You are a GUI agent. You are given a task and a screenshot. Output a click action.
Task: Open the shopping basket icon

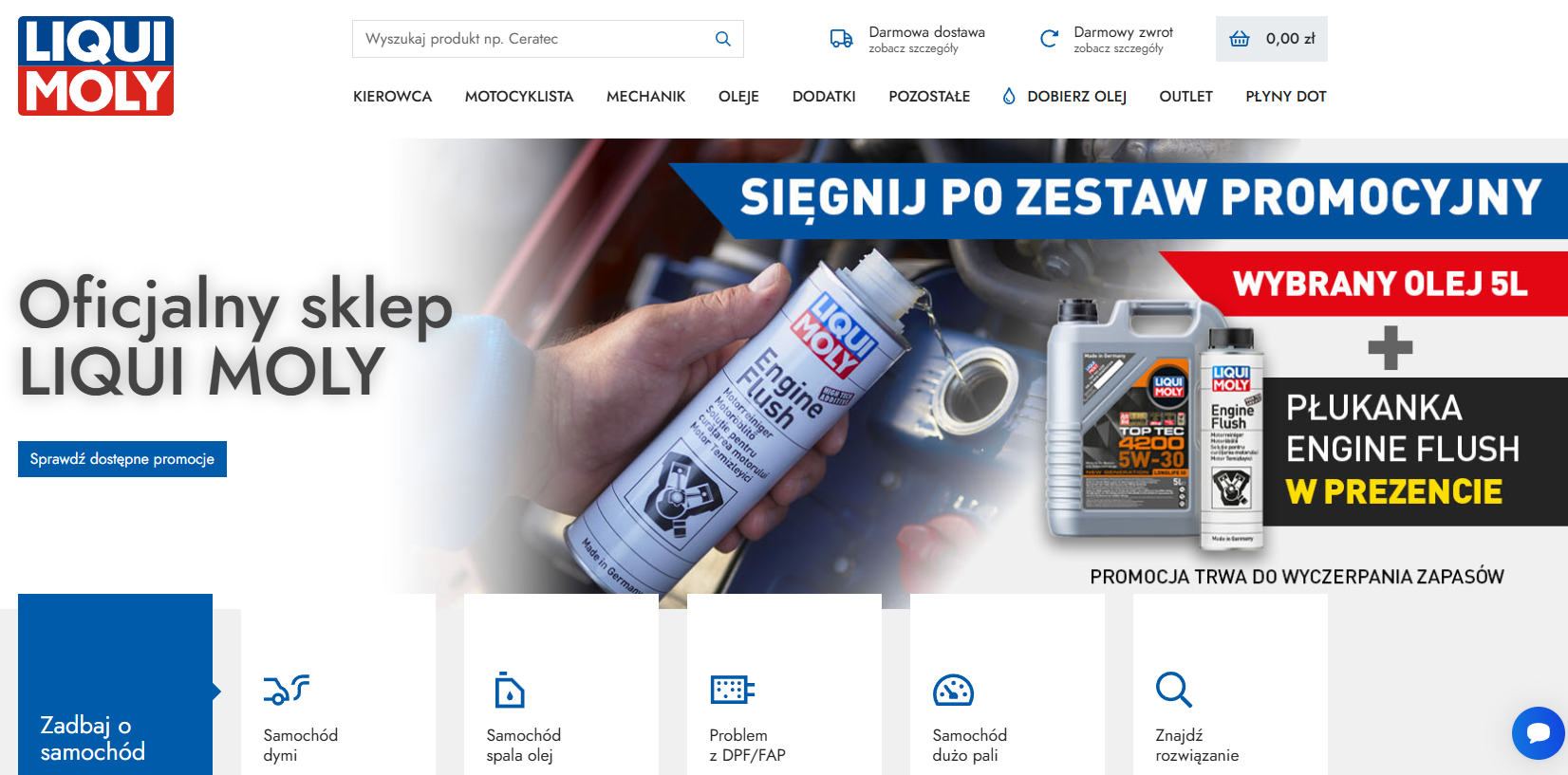(1240, 39)
